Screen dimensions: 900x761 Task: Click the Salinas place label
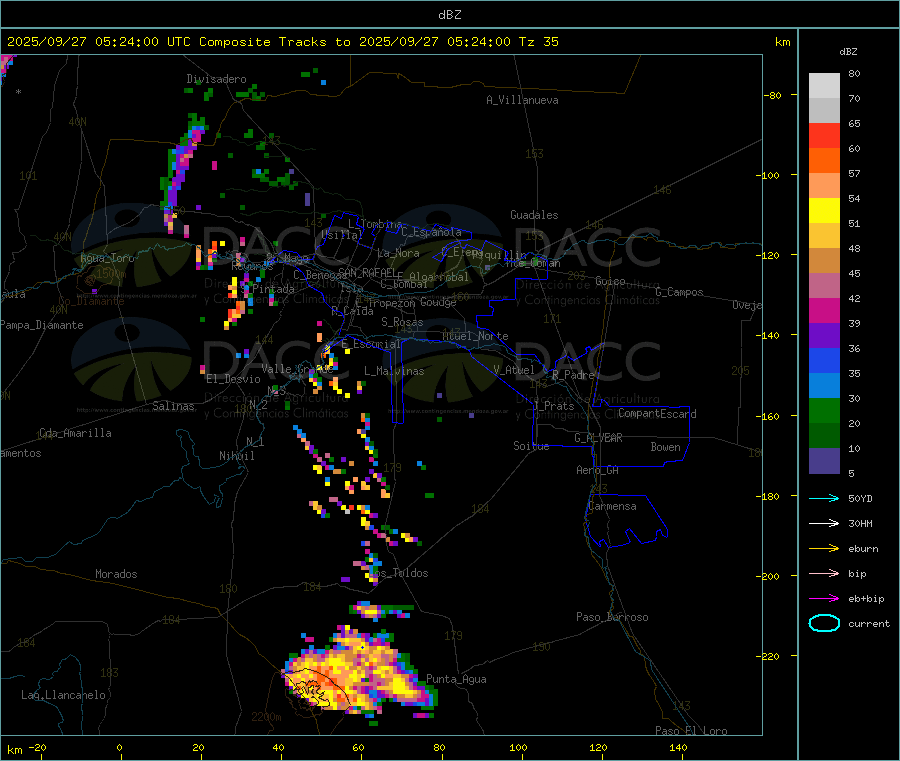tap(173, 406)
